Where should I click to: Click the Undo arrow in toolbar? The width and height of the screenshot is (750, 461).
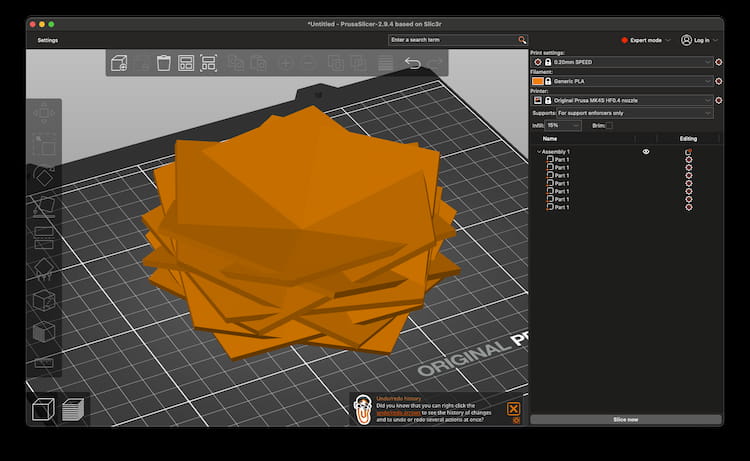tap(412, 63)
